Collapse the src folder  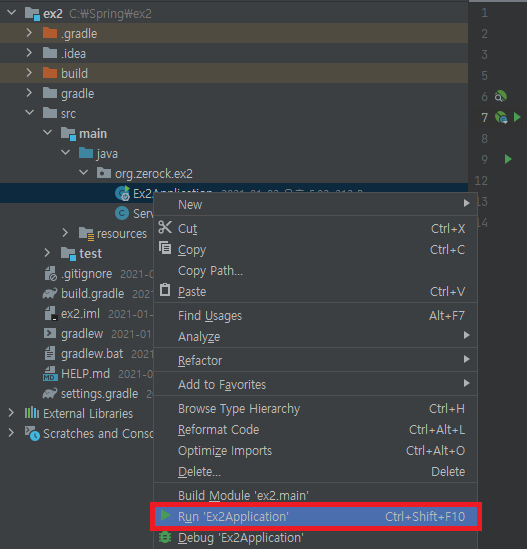pos(29,112)
